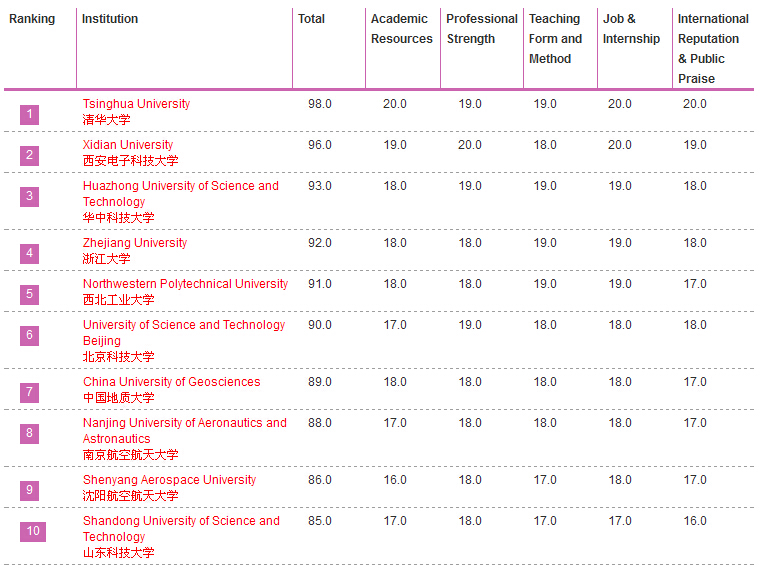Click the rank 7 purple badge
The height and width of the screenshot is (573, 766).
pos(29,393)
